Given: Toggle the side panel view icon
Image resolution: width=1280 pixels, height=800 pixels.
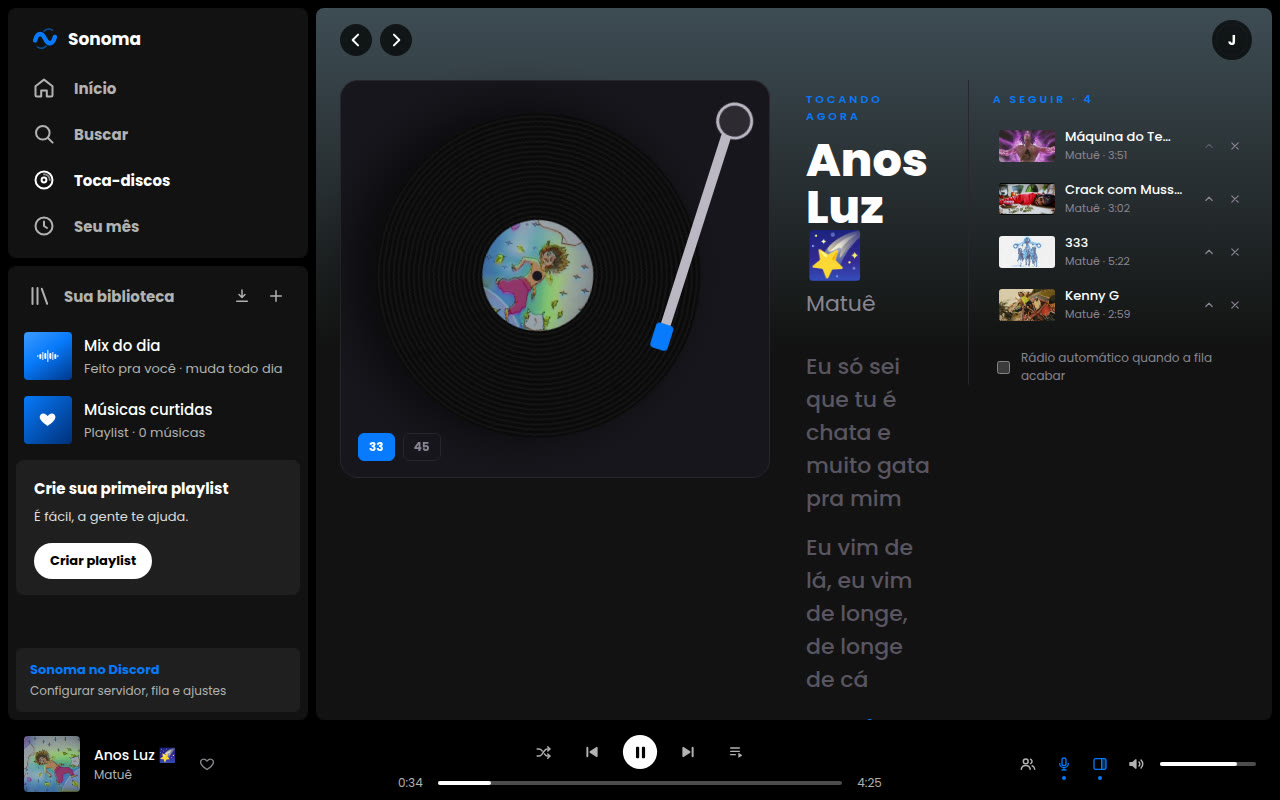Looking at the screenshot, I should 1099,764.
